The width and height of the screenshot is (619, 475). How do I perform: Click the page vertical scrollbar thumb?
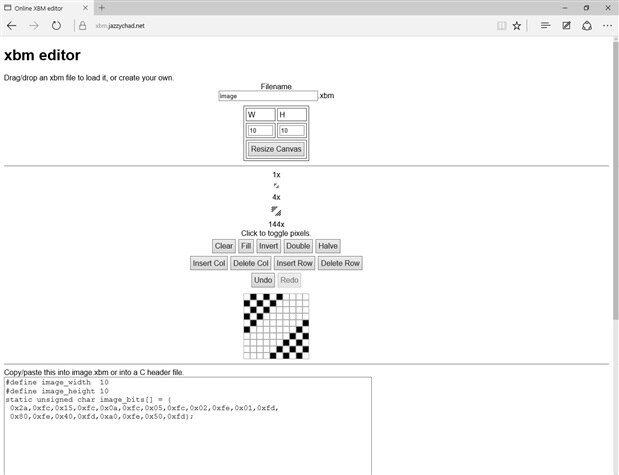click(615, 180)
